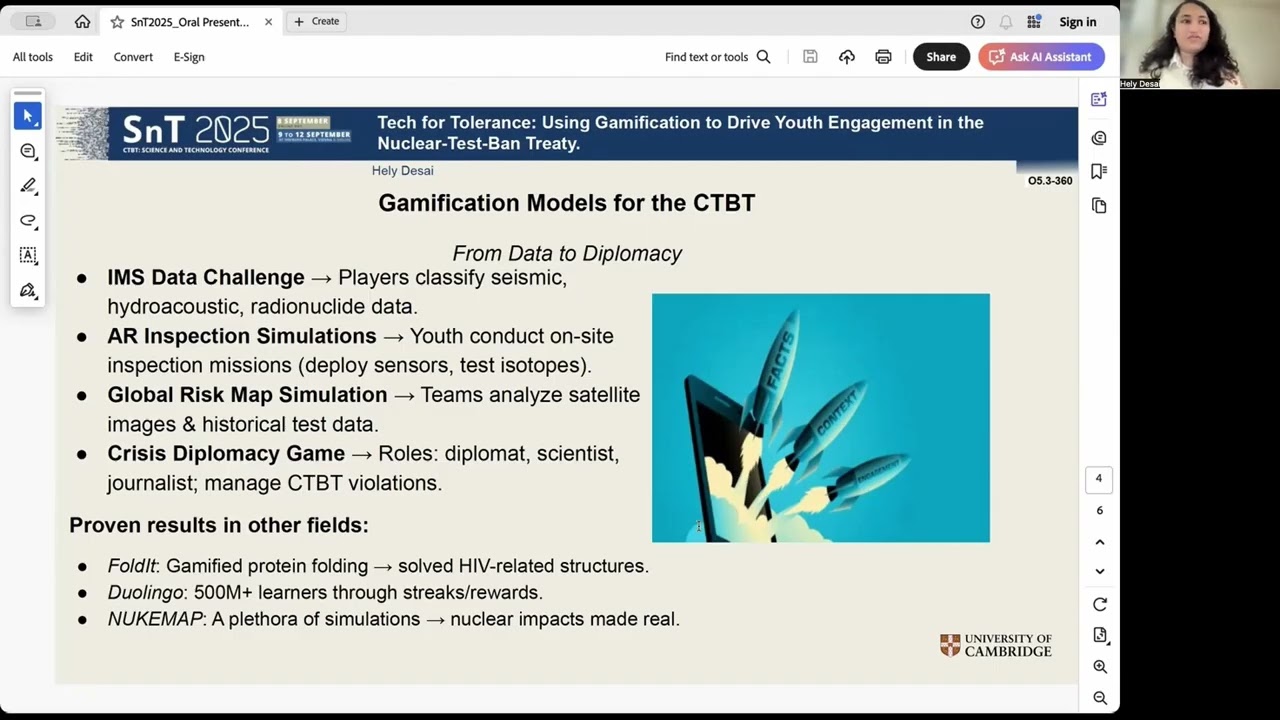Viewport: 1280px width, 720px height.
Task: Zoom in on the document
Action: pyautogui.click(x=1100, y=667)
